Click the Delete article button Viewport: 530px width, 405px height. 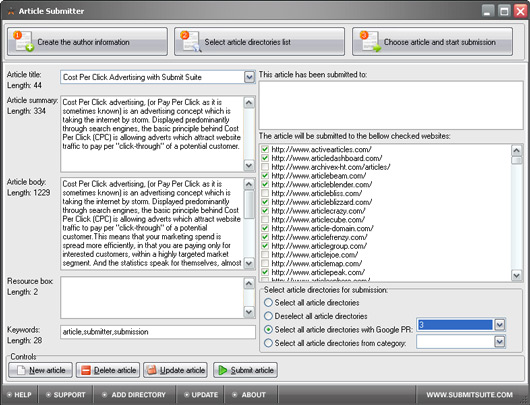(108, 370)
